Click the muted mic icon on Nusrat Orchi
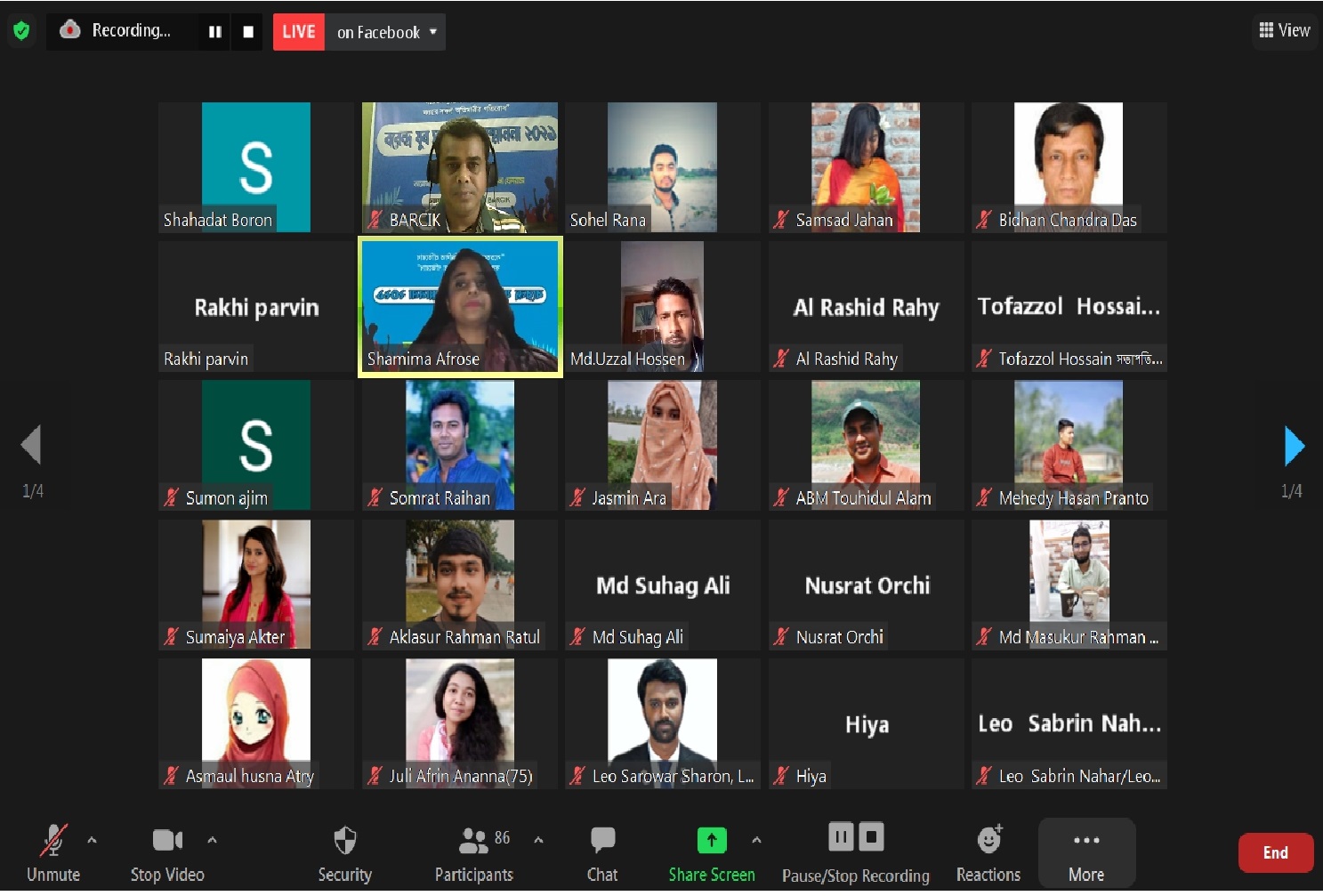This screenshot has height=896, width=1323. (781, 636)
